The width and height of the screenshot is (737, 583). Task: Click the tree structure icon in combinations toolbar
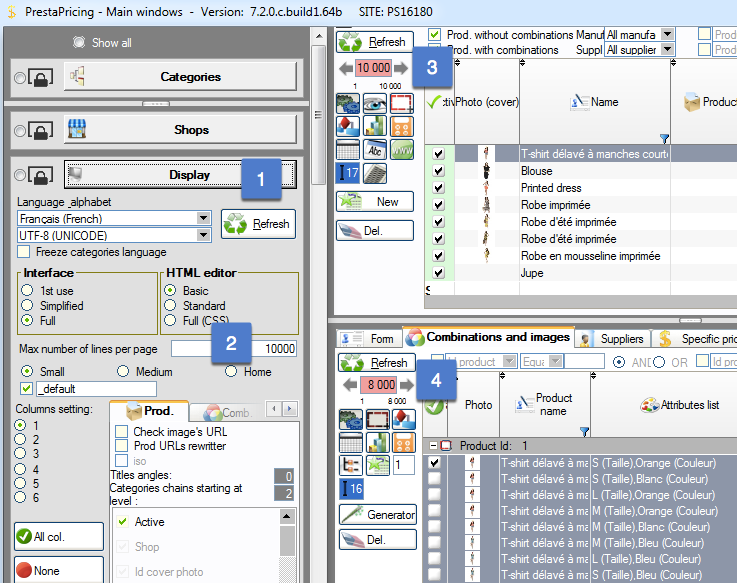(x=350, y=465)
